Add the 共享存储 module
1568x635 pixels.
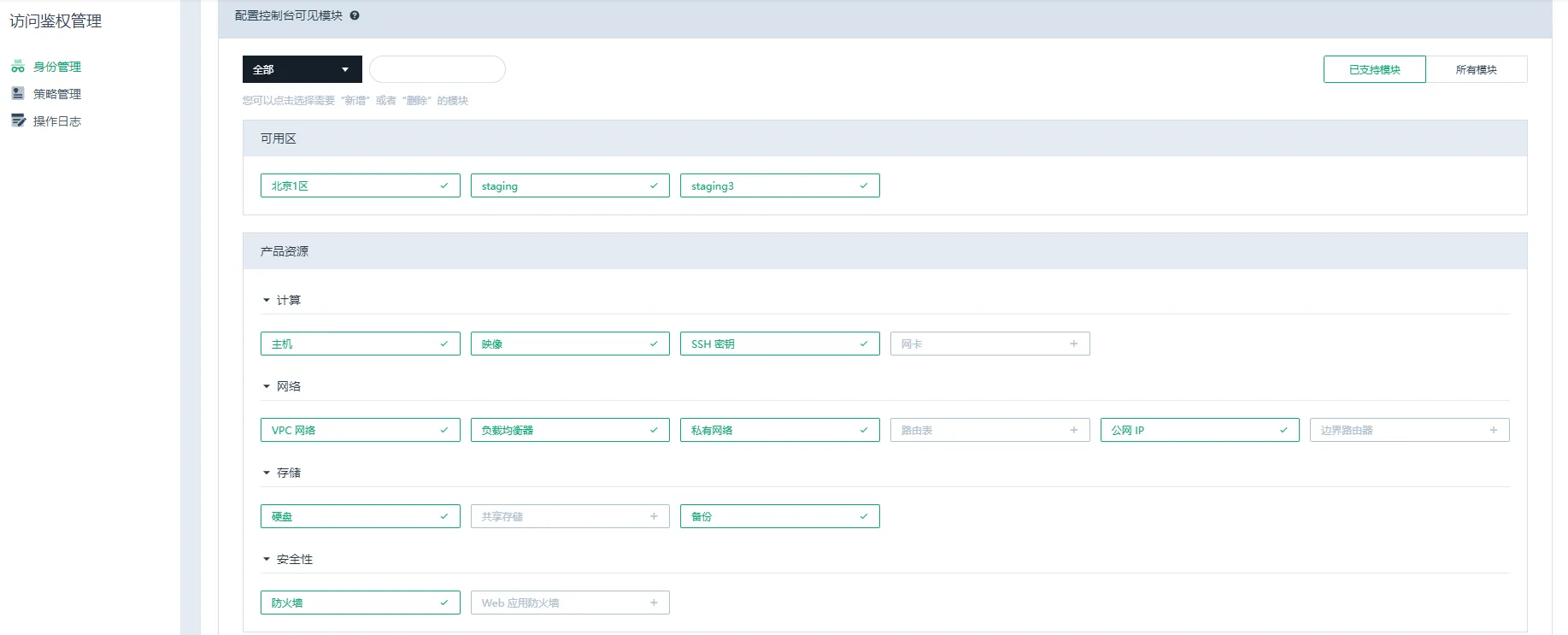click(570, 516)
